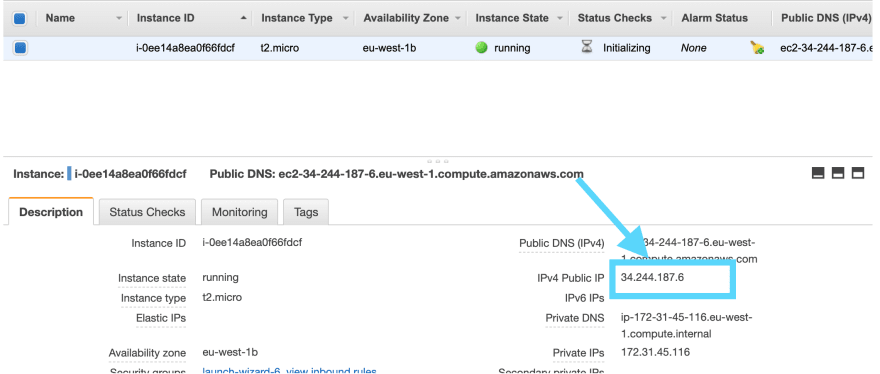Open the Tags tab
Image resolution: width=880 pixels, height=374 pixels.
click(306, 212)
